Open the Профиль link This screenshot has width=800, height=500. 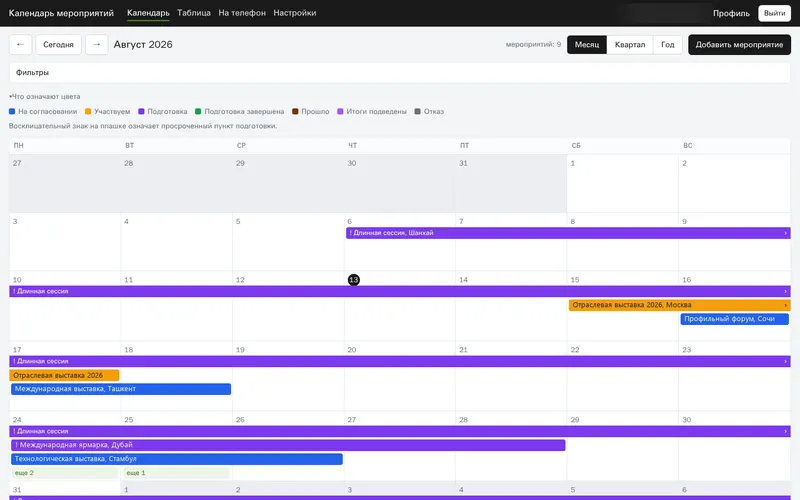click(x=731, y=13)
